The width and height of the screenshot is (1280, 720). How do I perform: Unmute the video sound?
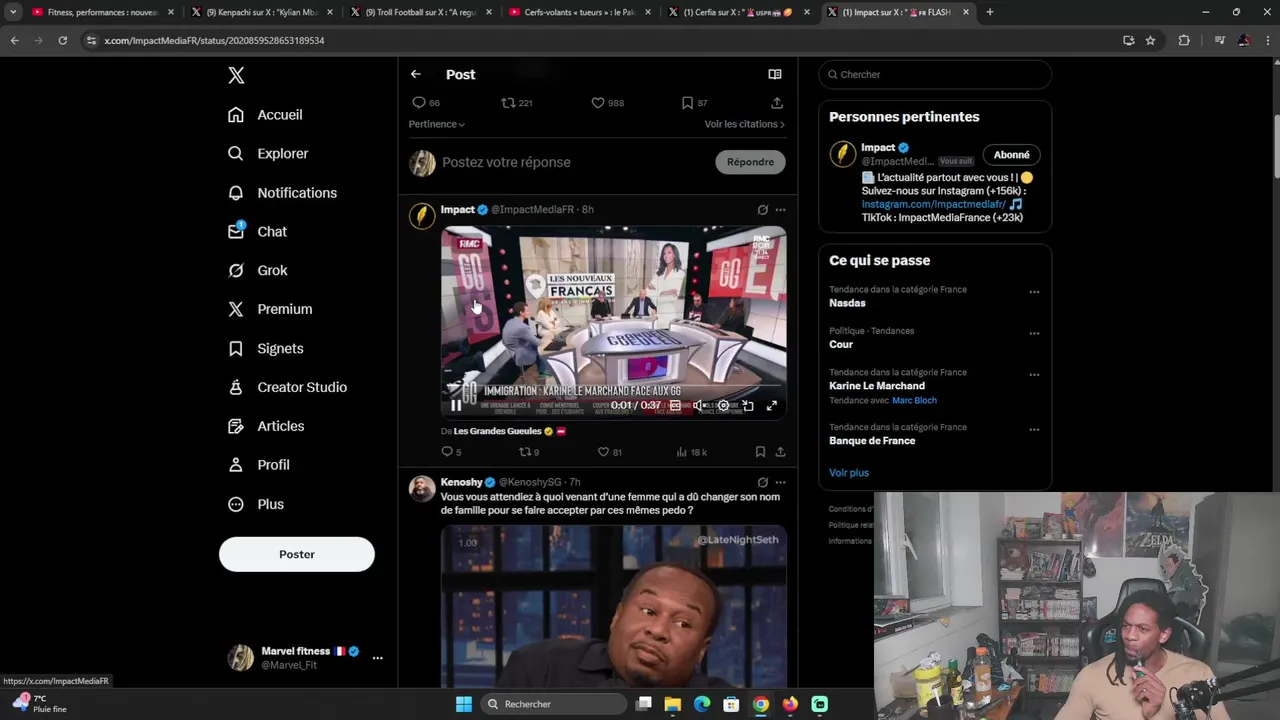click(x=699, y=406)
